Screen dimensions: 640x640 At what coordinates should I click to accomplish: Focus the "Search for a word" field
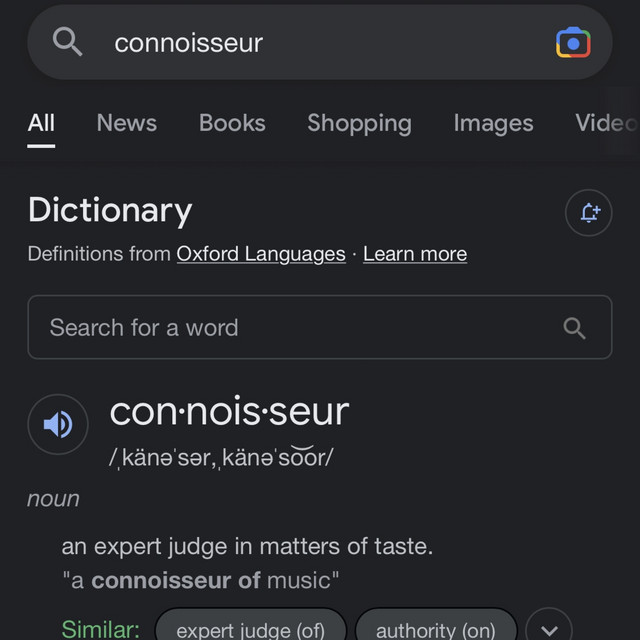[320, 327]
